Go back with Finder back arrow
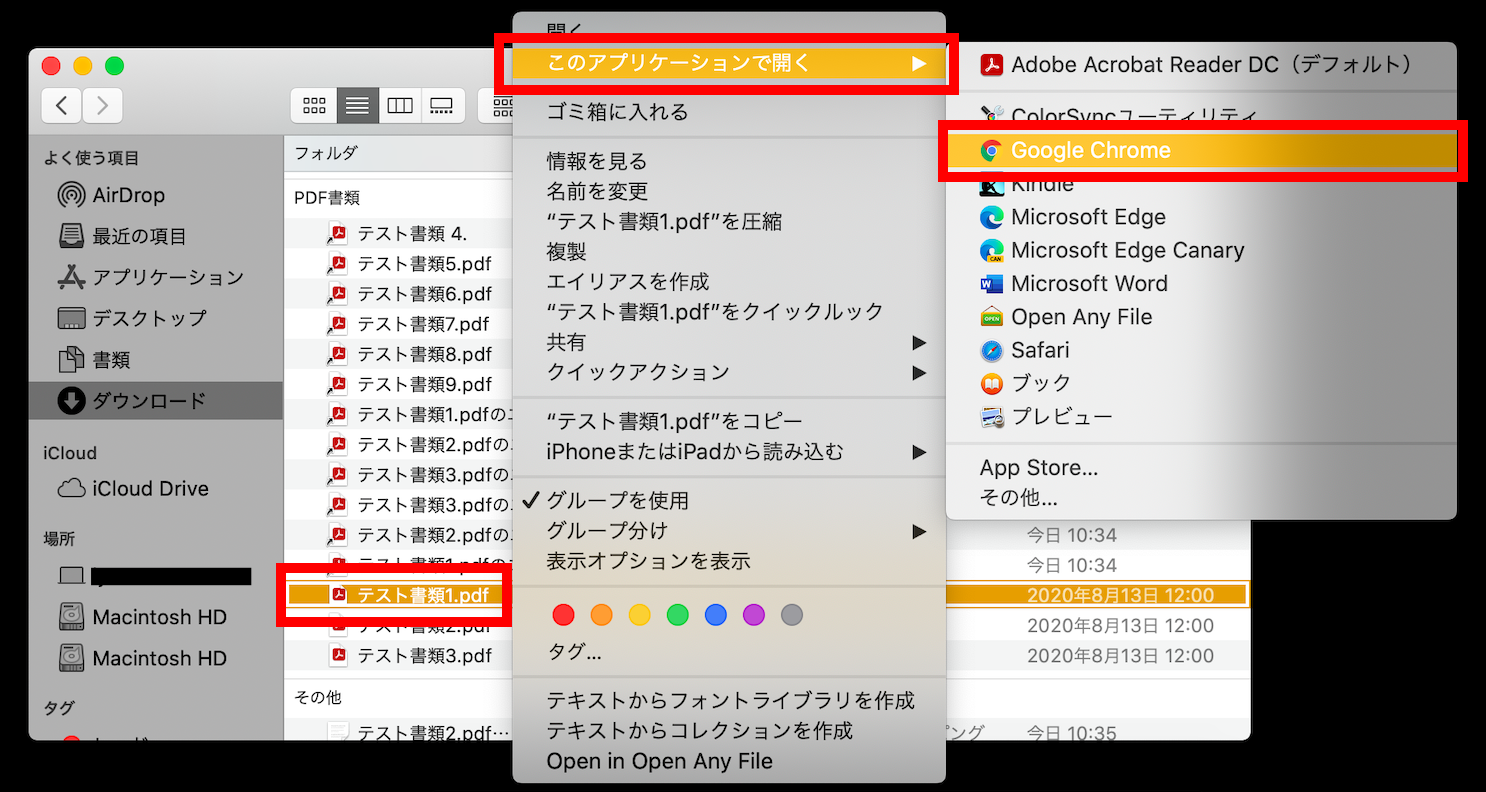Image resolution: width=1486 pixels, height=792 pixels. click(61, 105)
